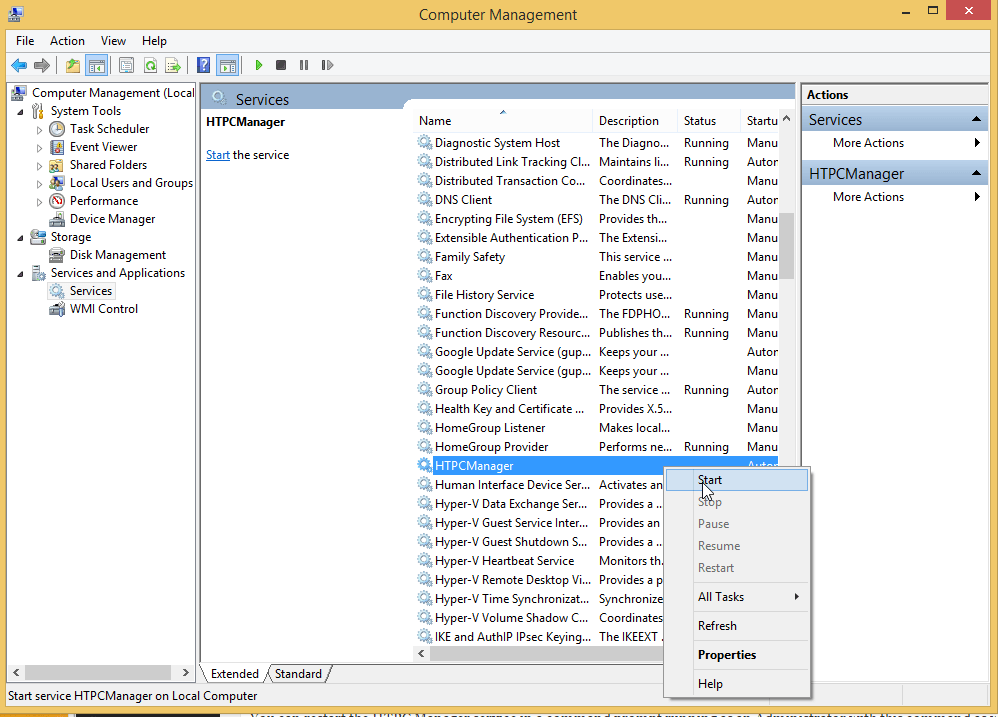998x717 pixels.
Task: Collapse the Services section in Actions pane
Action: pyautogui.click(x=977, y=120)
